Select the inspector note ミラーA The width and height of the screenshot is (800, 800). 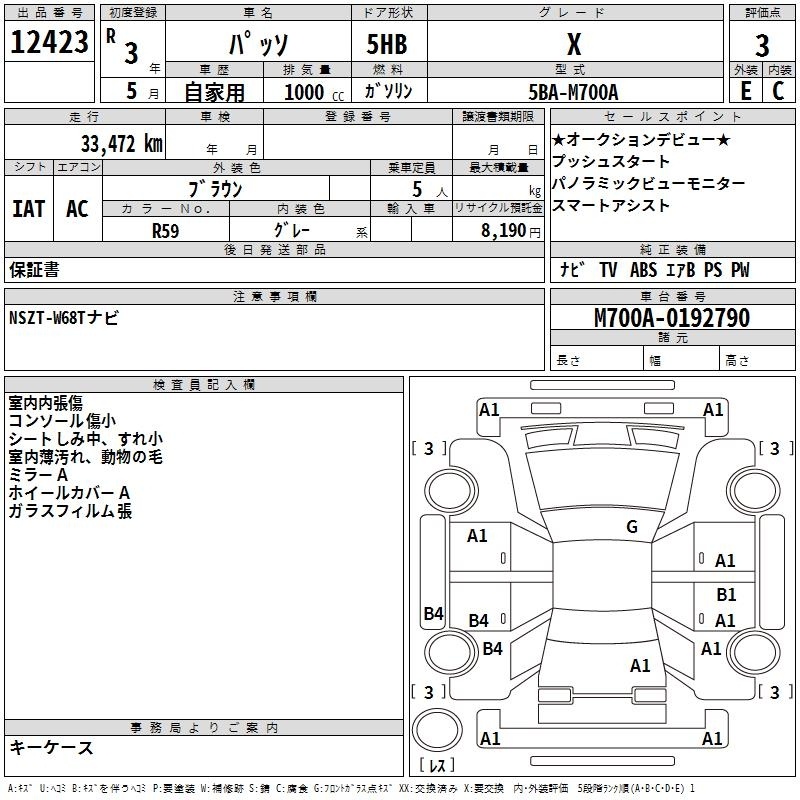point(38,475)
